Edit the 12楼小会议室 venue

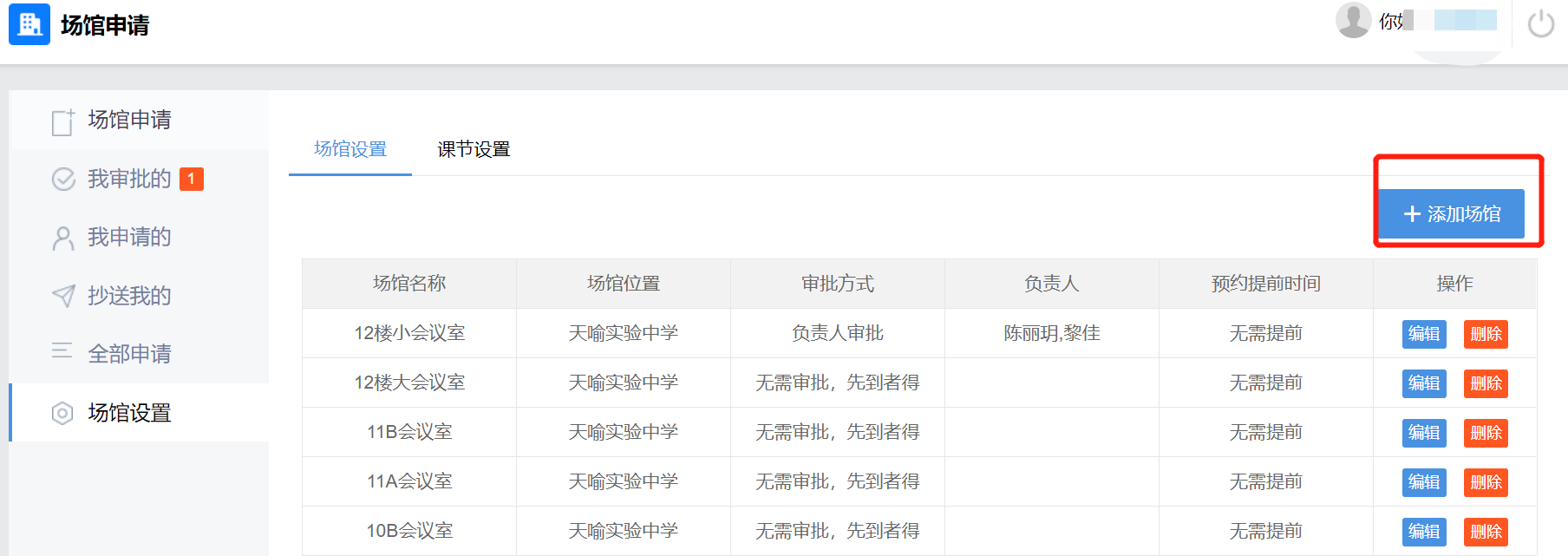coord(1423,334)
